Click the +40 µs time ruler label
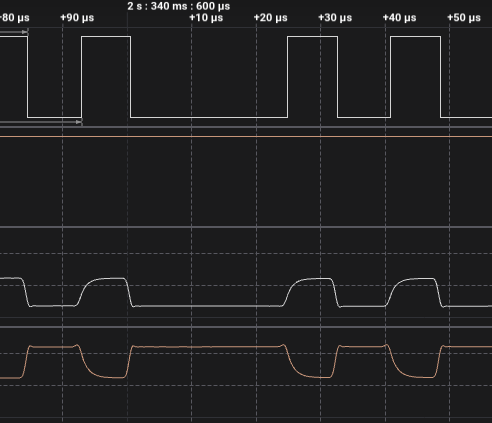This screenshot has height=423, width=492. 399,18
